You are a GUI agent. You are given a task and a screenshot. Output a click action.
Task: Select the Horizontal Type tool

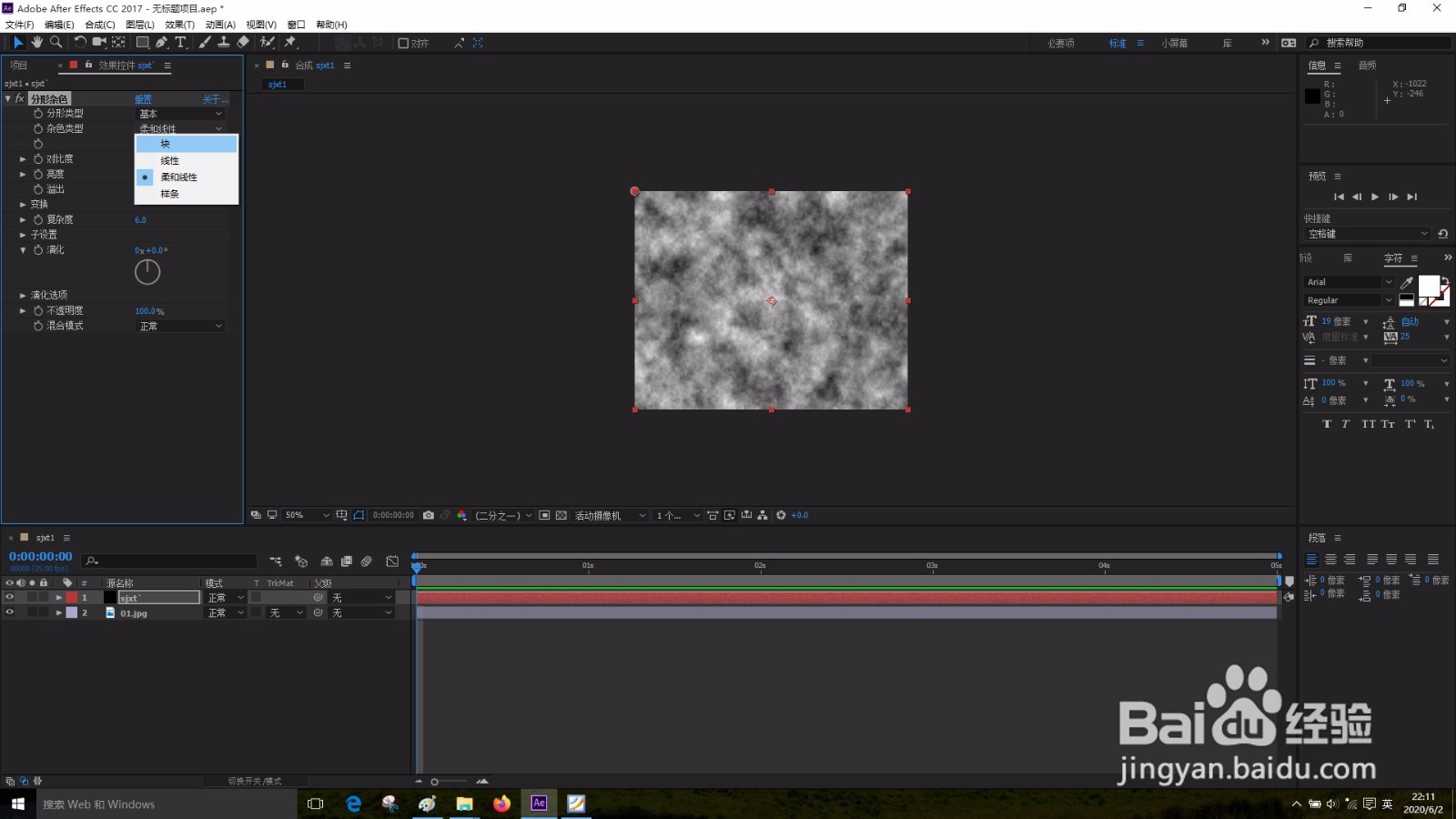[x=180, y=43]
